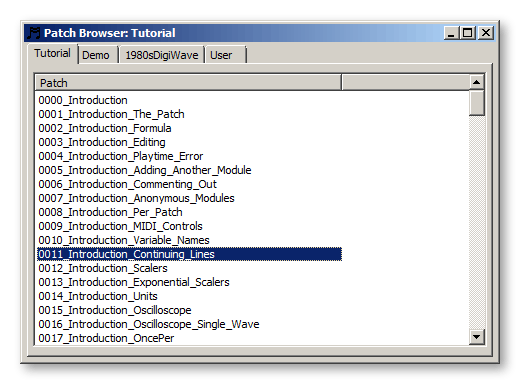Image resolution: width=520 pixels, height=384 pixels.
Task: Select 0006_Introduction_Commenting_Out
Action: pyautogui.click(x=128, y=184)
